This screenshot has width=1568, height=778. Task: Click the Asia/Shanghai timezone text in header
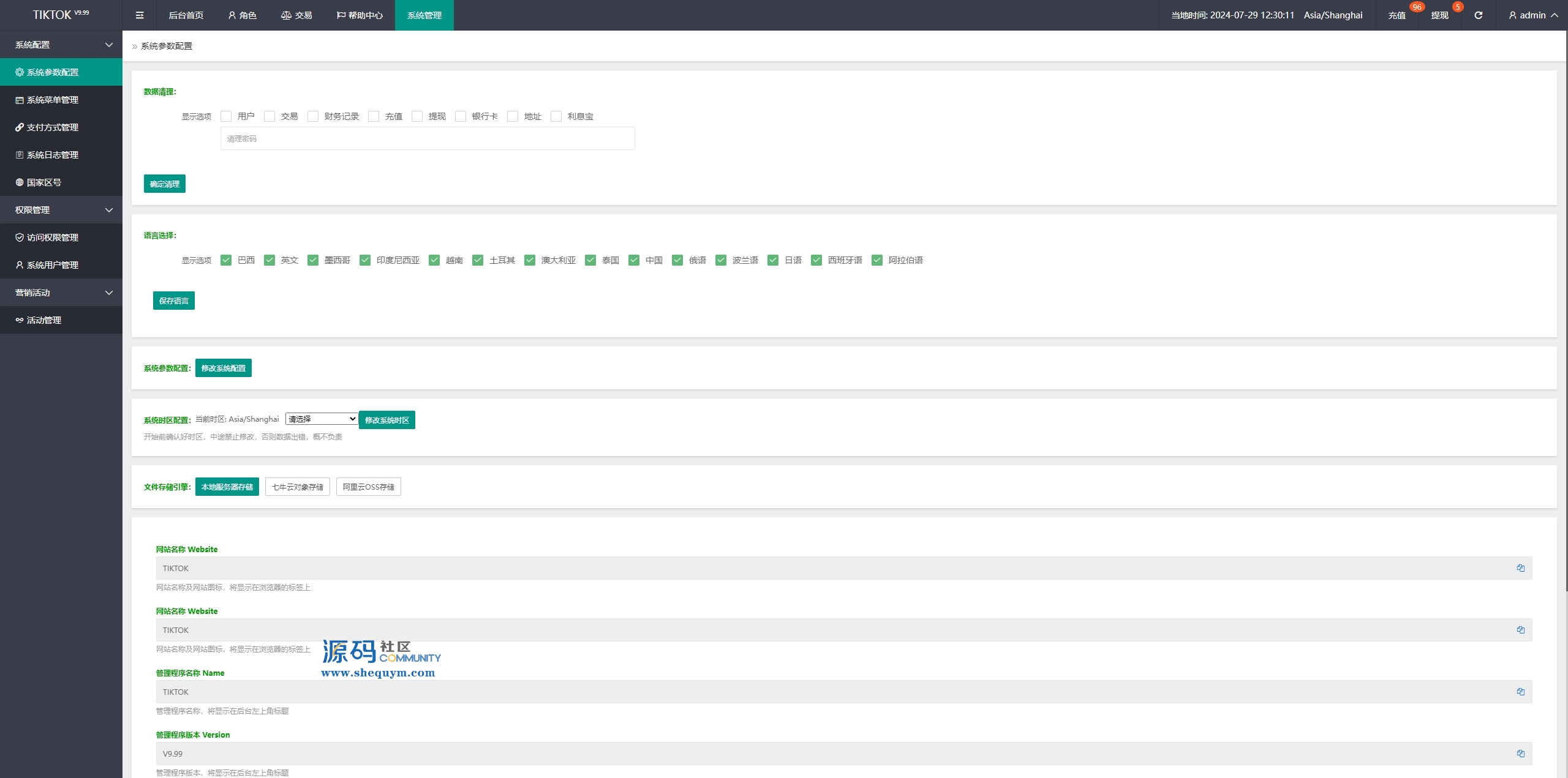[1333, 15]
